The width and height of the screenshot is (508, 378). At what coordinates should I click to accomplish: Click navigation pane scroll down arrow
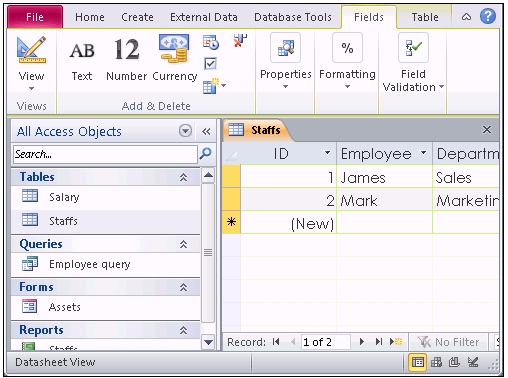pyautogui.click(x=208, y=342)
